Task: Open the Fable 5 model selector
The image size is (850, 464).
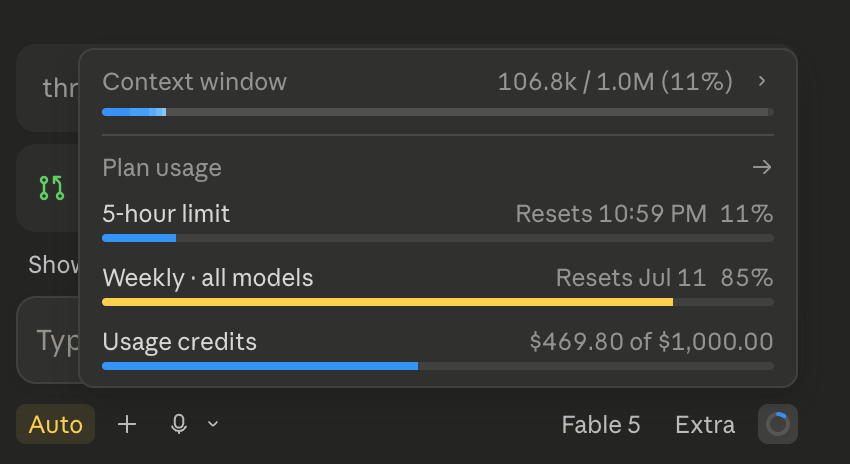Action: pyautogui.click(x=601, y=424)
